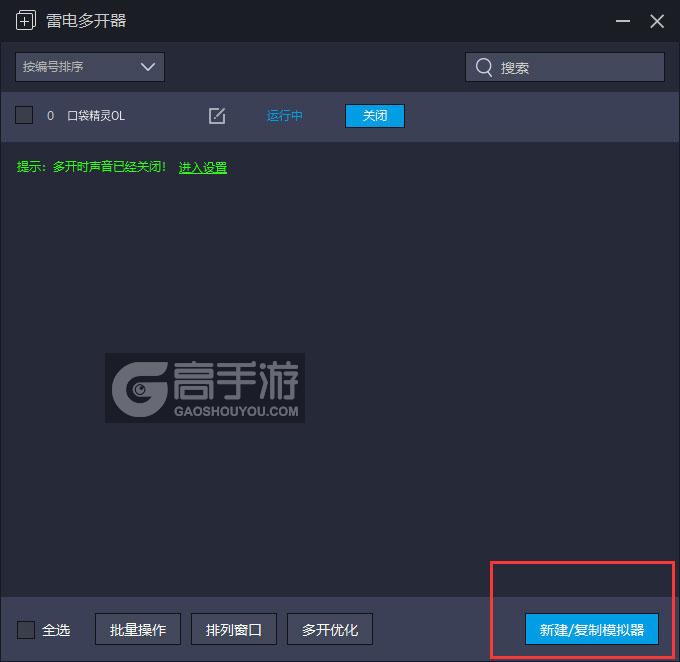
Task: Tick the checkbox for 口袋精灵OL
Action: coord(24,115)
